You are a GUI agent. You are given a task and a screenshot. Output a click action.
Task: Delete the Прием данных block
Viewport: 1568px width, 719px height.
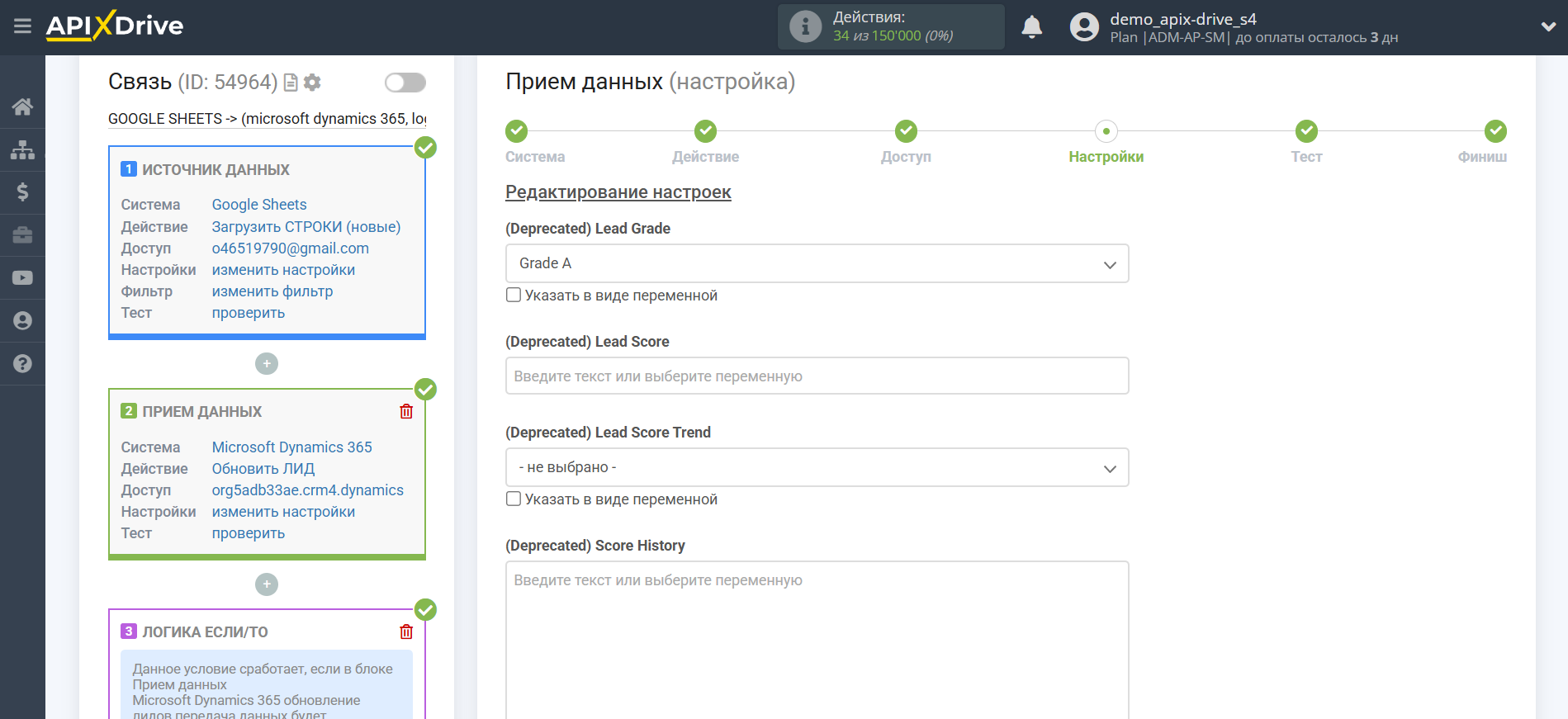click(406, 411)
